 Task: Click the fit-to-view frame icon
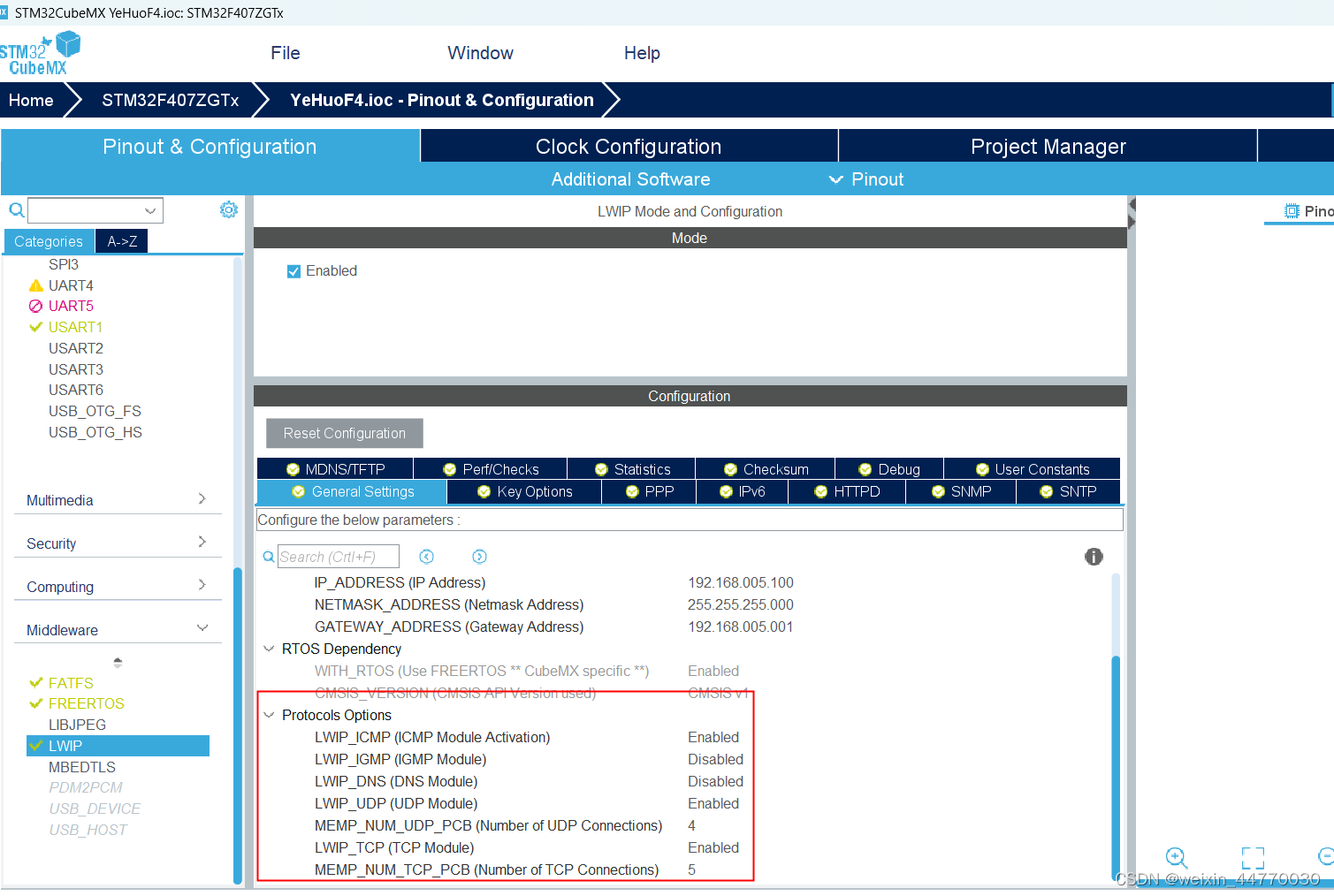1253,857
